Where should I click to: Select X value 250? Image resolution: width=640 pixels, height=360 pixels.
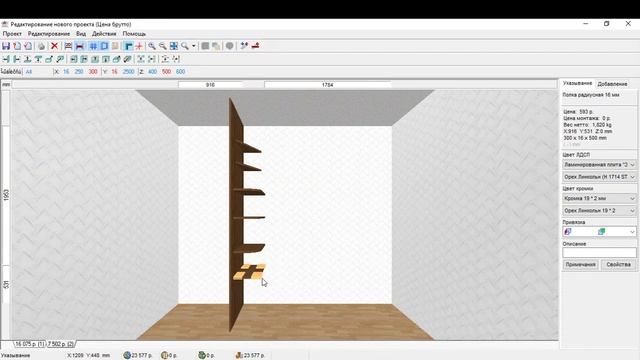coord(79,71)
